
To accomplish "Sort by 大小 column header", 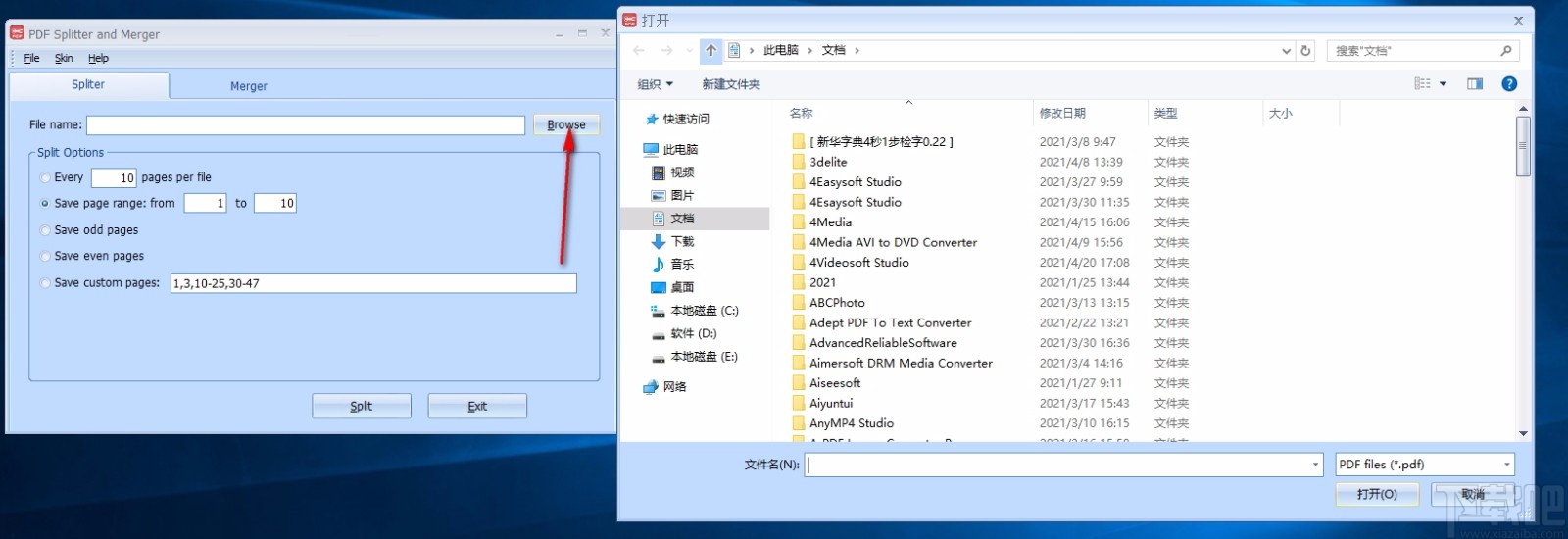I will pos(1280,114).
